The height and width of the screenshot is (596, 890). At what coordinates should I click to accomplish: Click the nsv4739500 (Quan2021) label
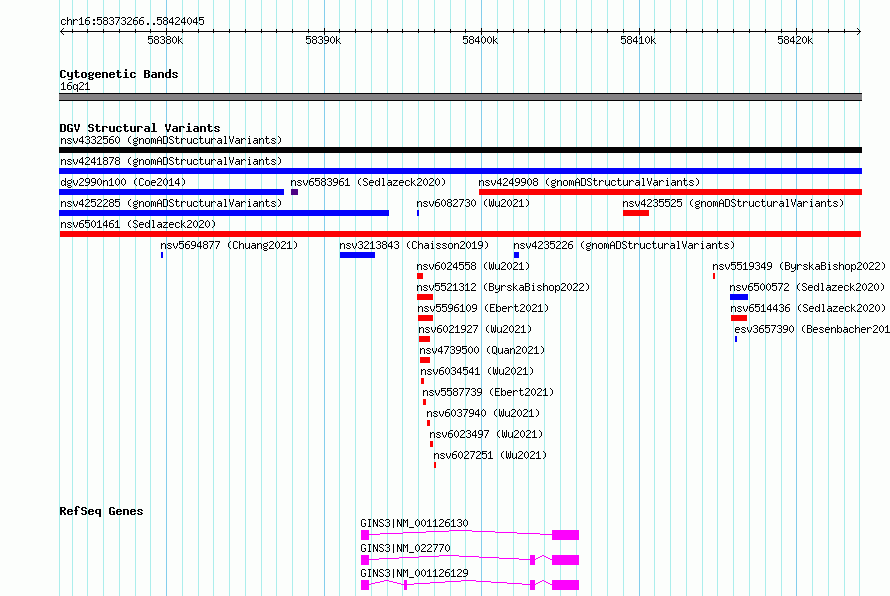coord(482,350)
